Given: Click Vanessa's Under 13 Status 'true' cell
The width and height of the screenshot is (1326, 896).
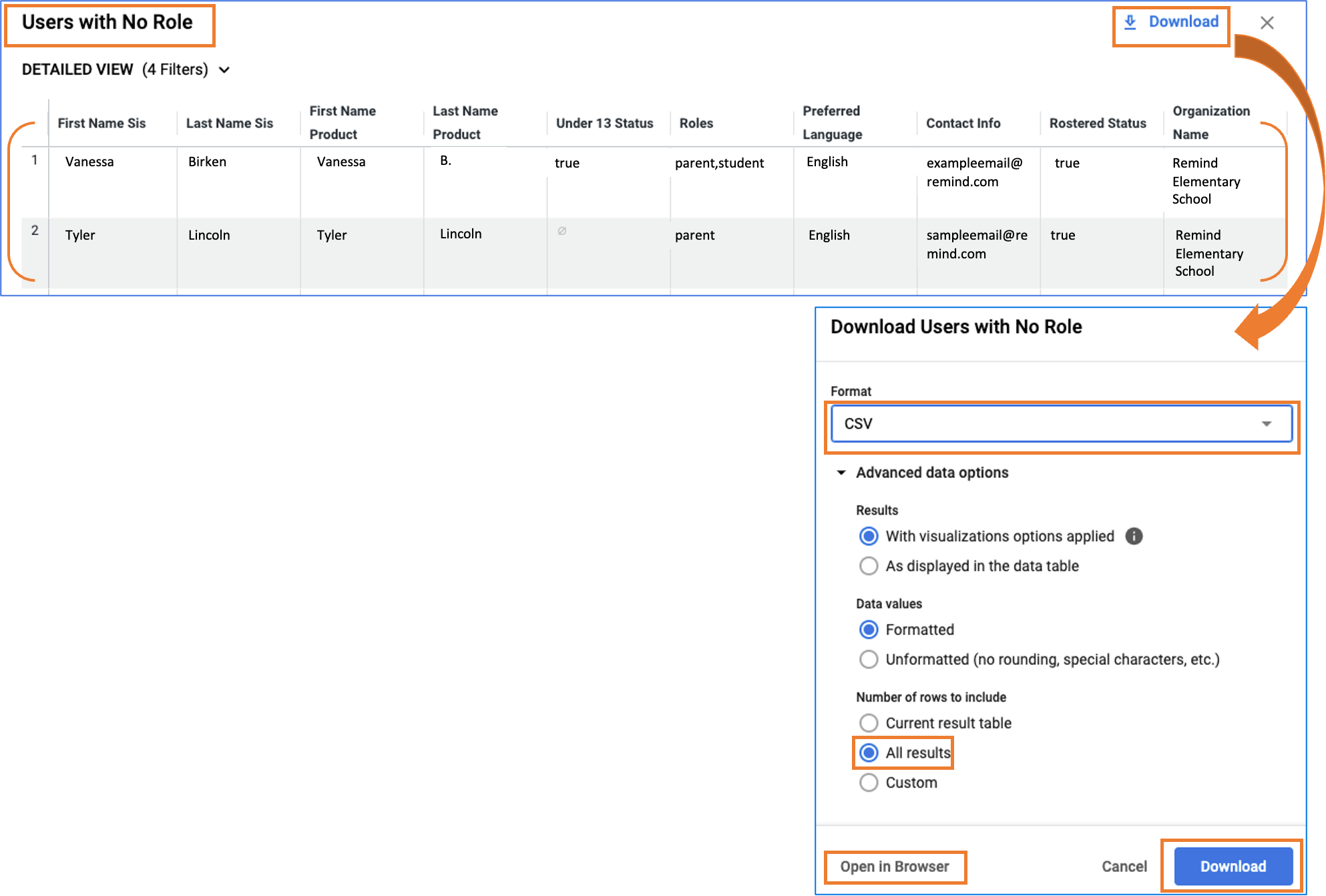Looking at the screenshot, I should click(x=567, y=163).
